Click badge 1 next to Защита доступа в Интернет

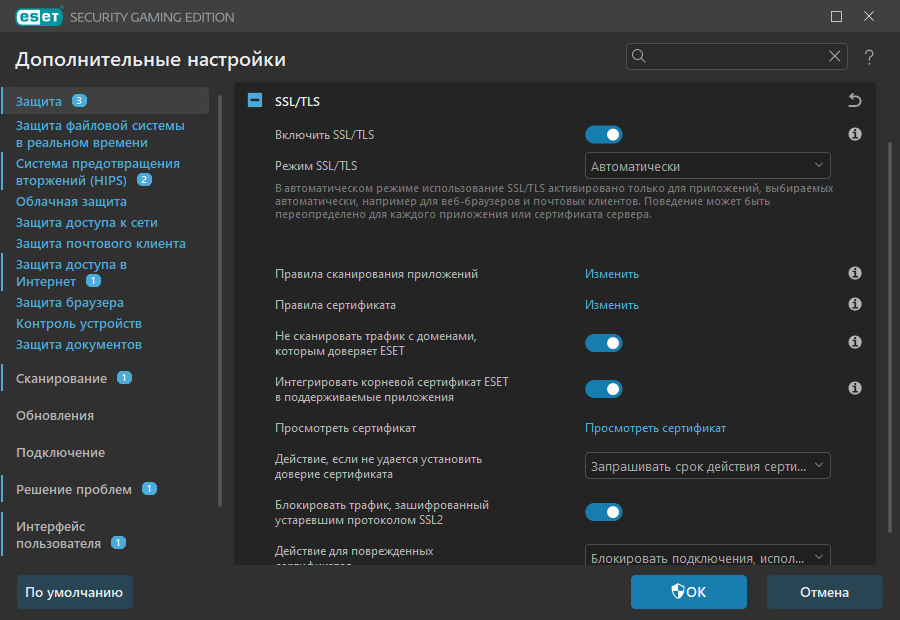[93, 281]
